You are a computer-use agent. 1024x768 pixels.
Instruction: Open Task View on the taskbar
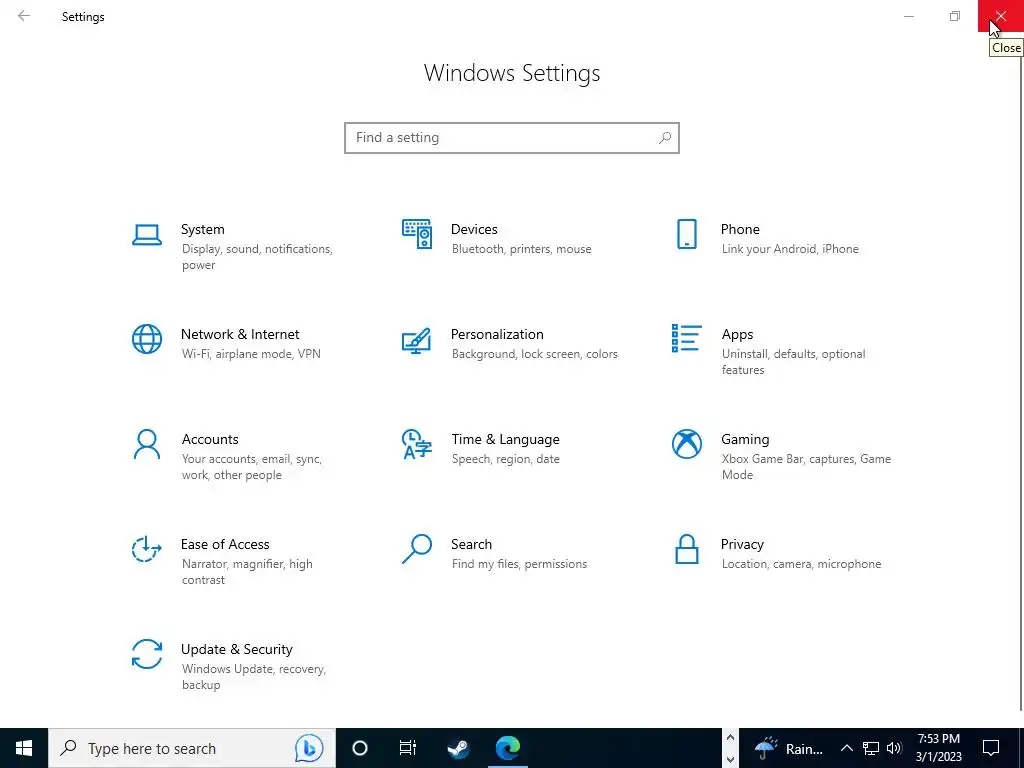pyautogui.click(x=408, y=748)
